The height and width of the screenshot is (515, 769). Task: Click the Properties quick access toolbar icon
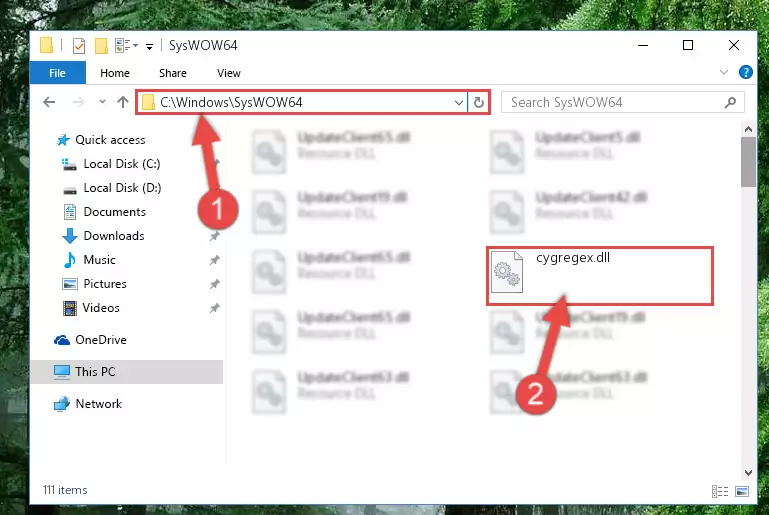coord(78,46)
